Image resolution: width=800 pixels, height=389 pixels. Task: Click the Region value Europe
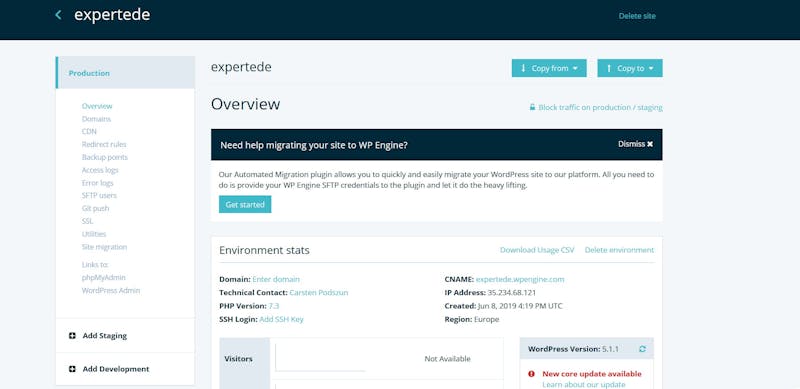pos(486,319)
